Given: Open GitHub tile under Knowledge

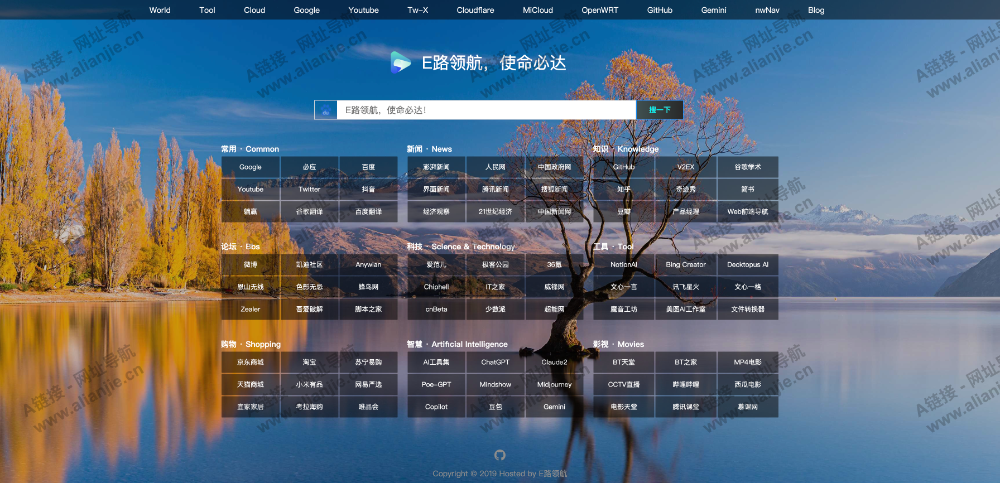Looking at the screenshot, I should (624, 167).
